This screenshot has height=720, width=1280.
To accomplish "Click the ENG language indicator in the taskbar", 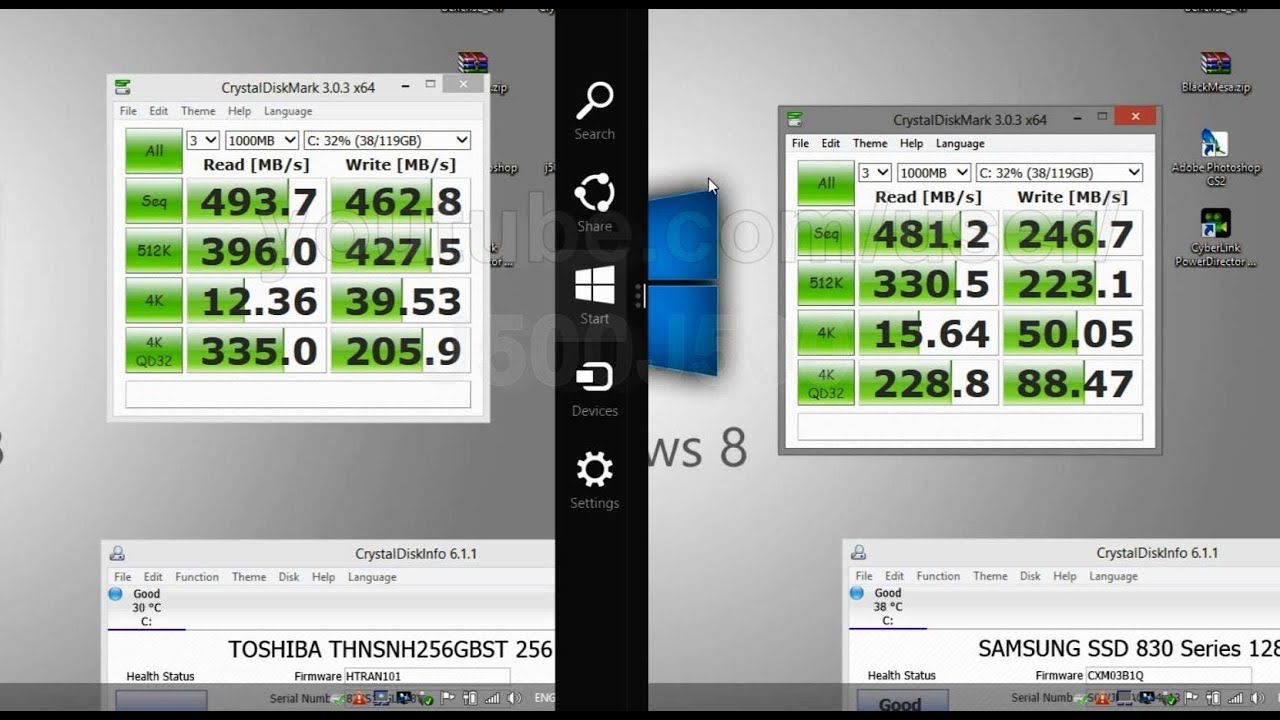I will (x=545, y=698).
